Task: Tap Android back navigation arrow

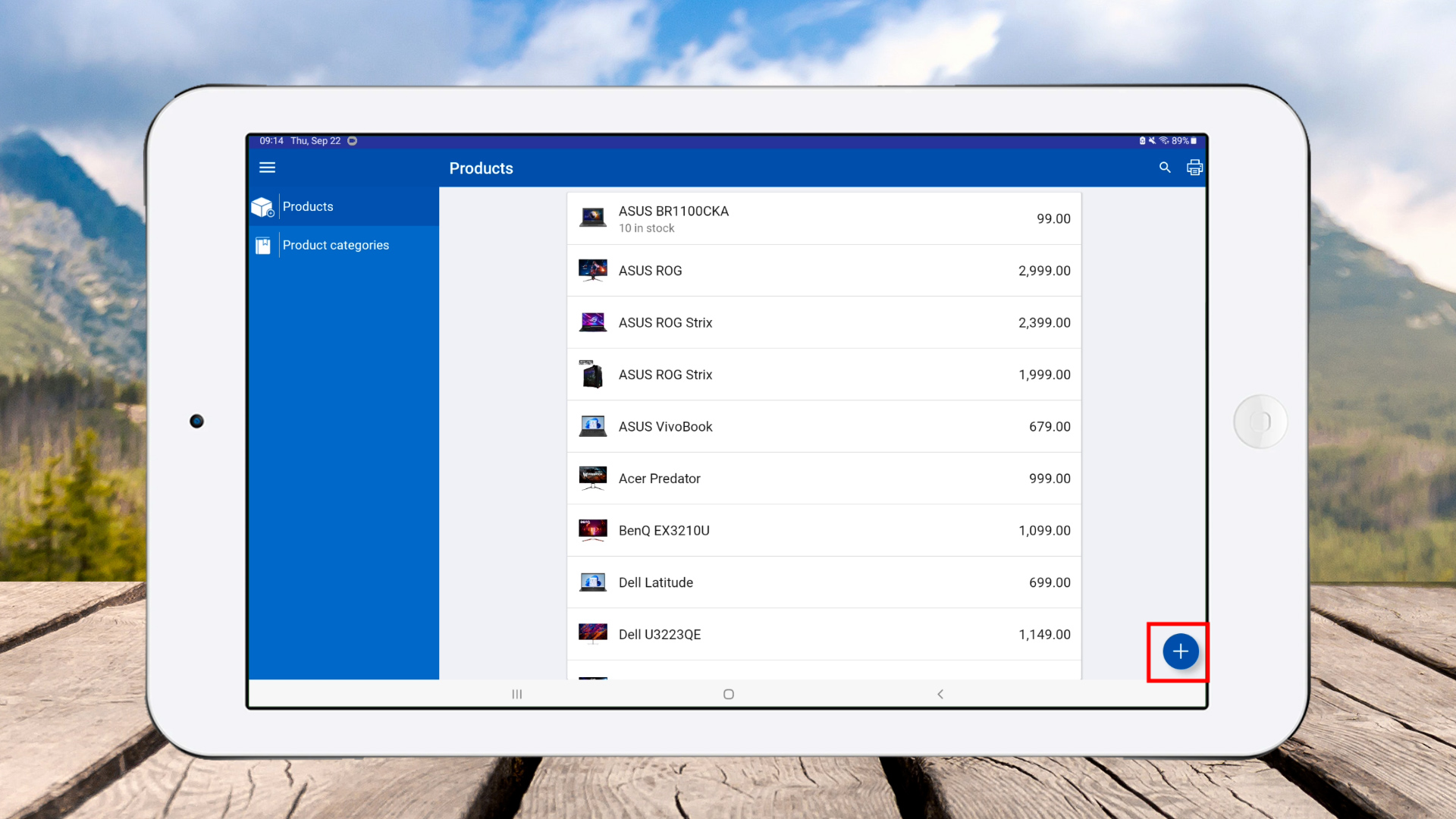Action: (x=940, y=694)
